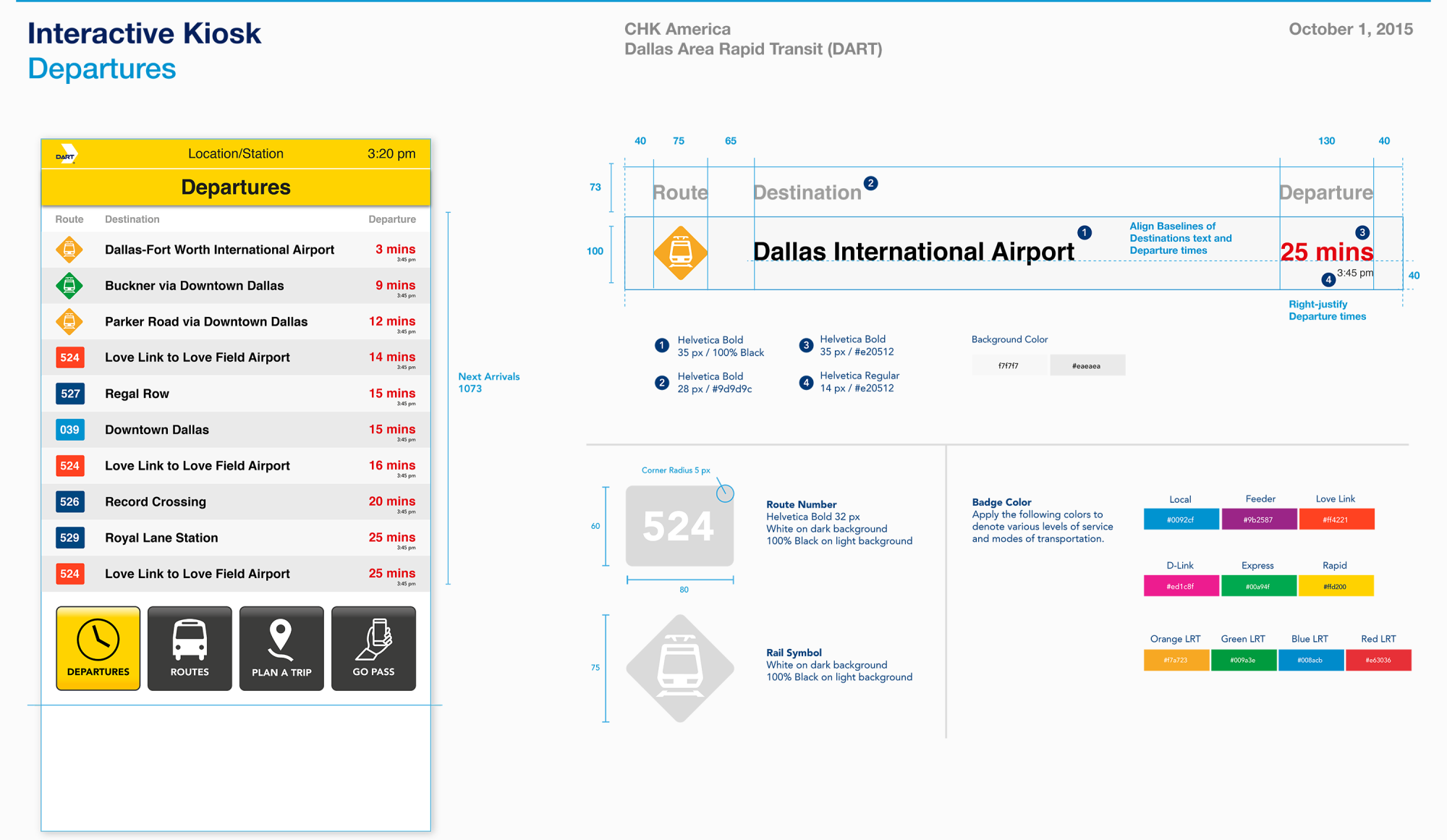Image resolution: width=1447 pixels, height=840 pixels.
Task: Select the Buckner via Downtown Dallas destination
Action: [195, 286]
